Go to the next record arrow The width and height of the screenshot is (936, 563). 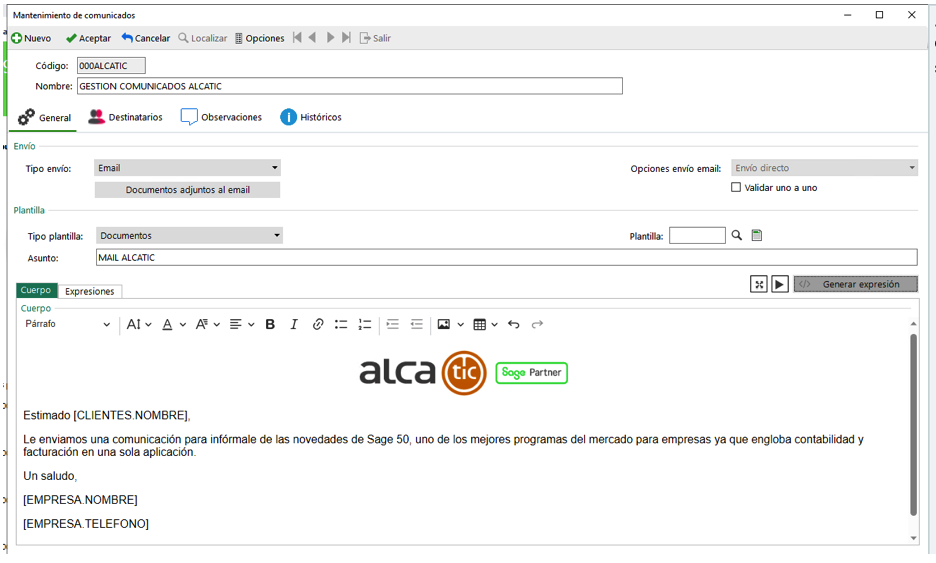(x=330, y=38)
